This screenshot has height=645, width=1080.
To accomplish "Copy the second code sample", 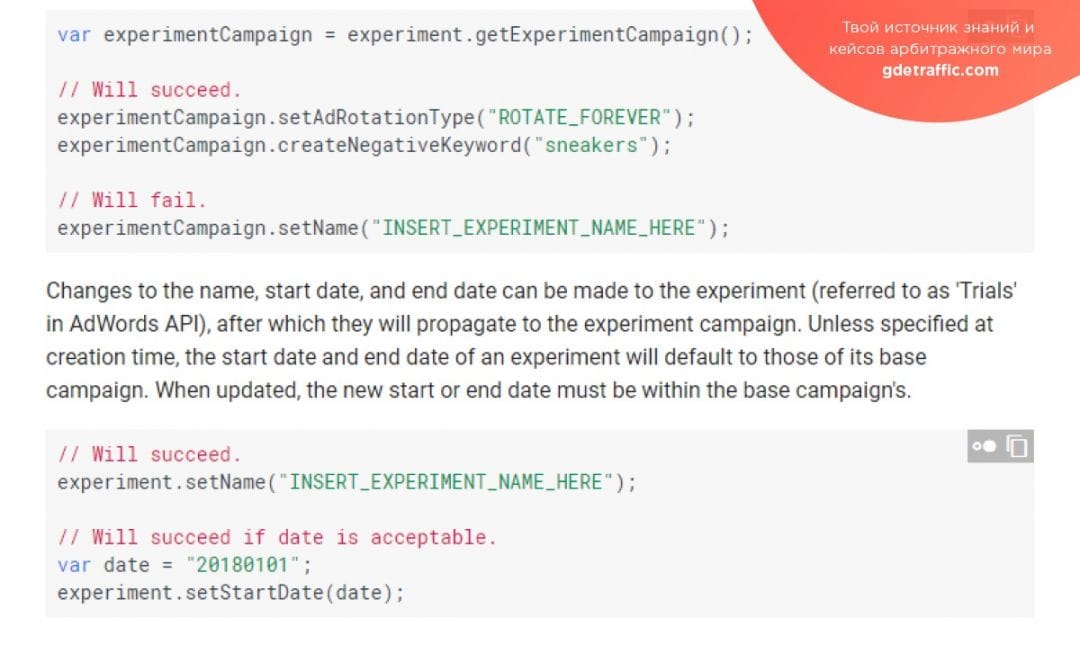I will click(x=1017, y=447).
